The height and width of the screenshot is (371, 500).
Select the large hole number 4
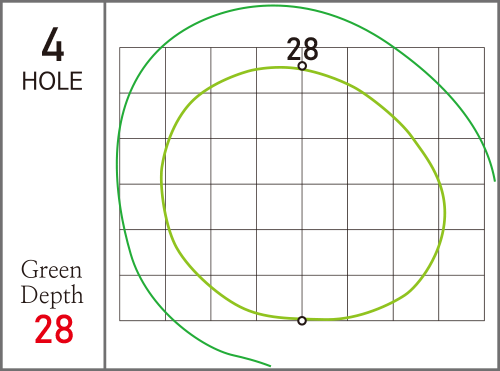pos(53,44)
